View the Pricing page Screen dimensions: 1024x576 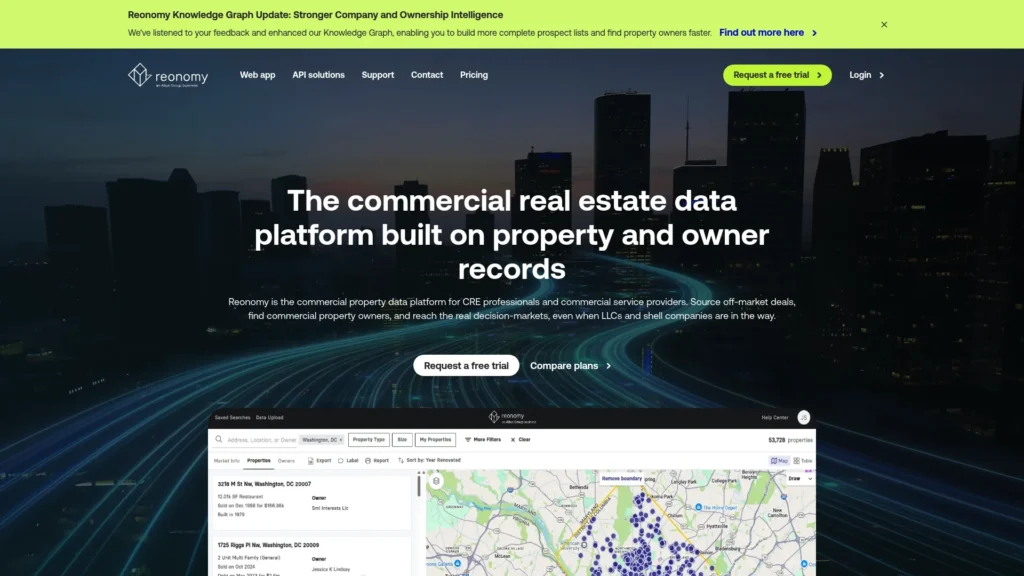click(x=473, y=75)
